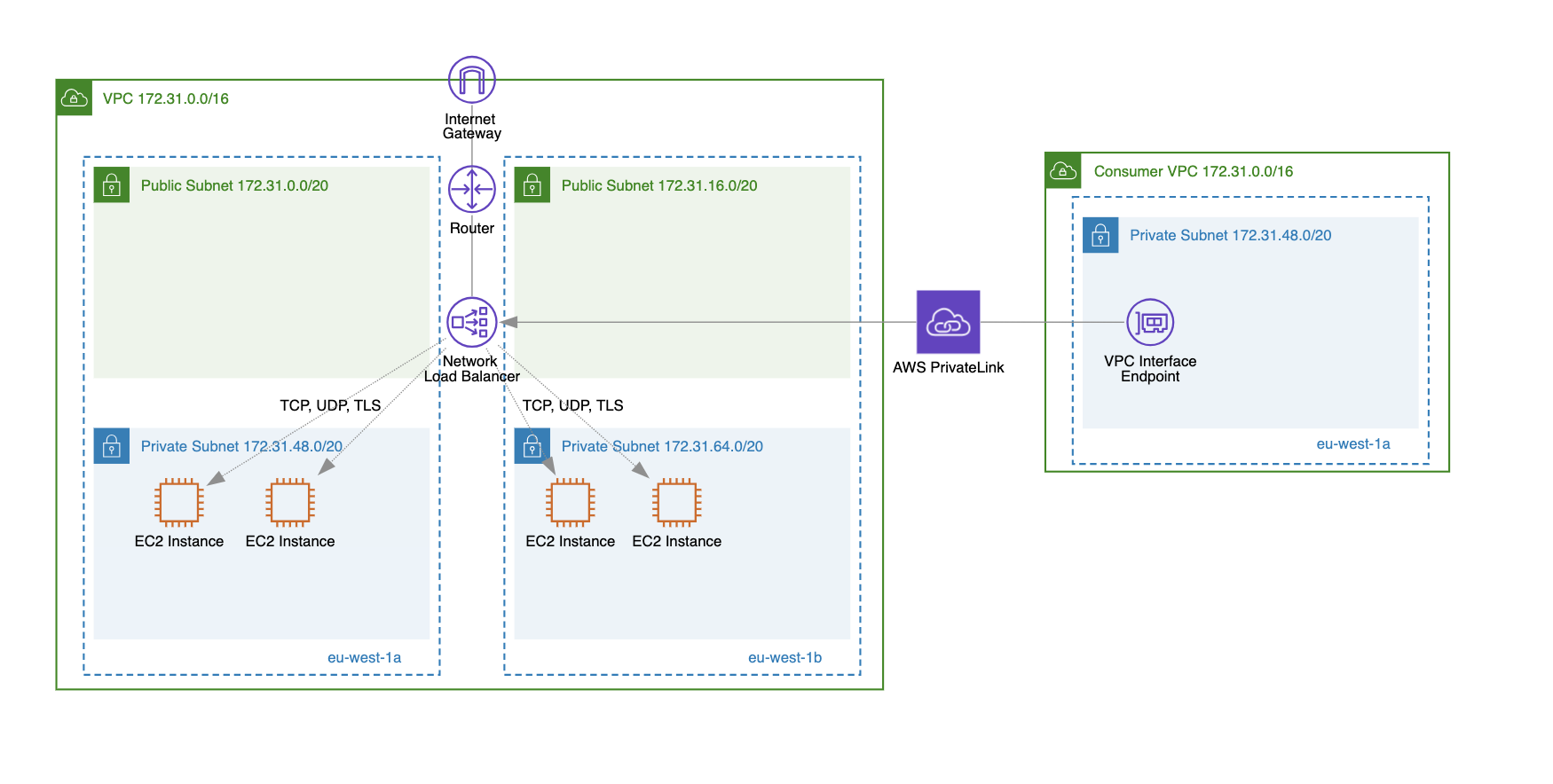Click 'Public Subnet 172.31.0.0/20' text
This screenshot has width=1553, height=784.
coord(234,185)
